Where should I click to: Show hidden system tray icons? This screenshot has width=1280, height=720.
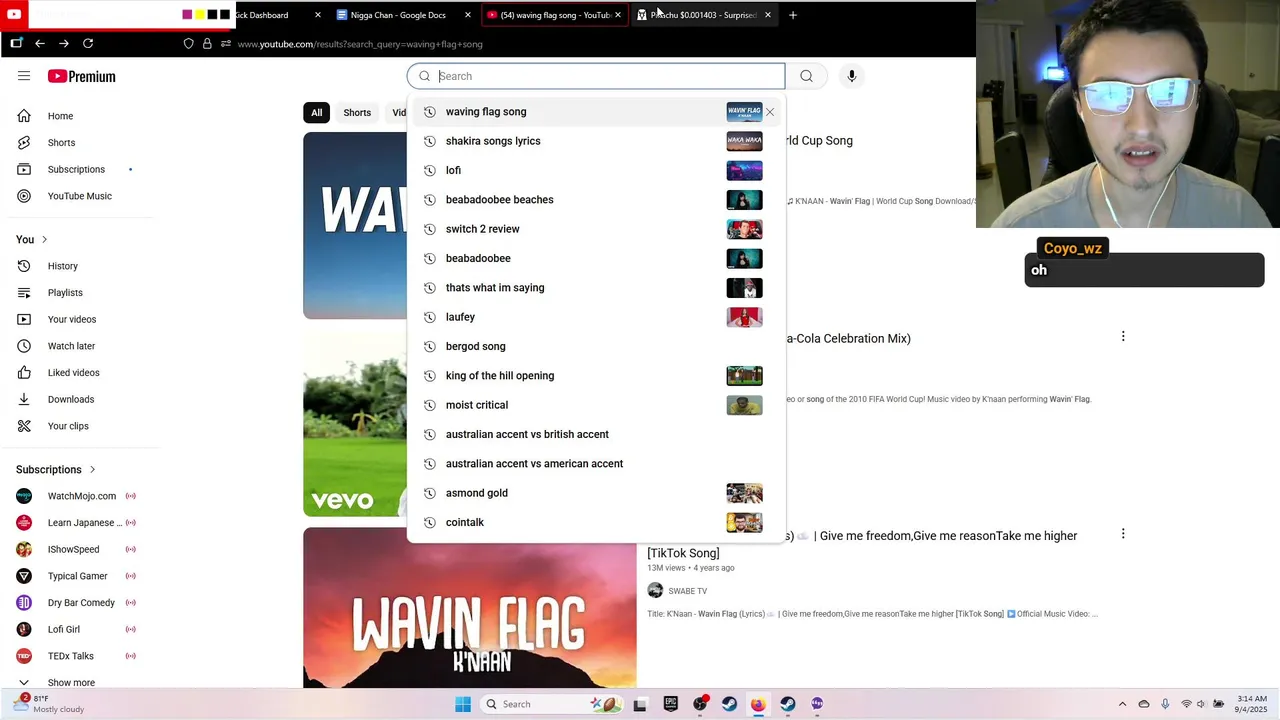click(x=1122, y=704)
